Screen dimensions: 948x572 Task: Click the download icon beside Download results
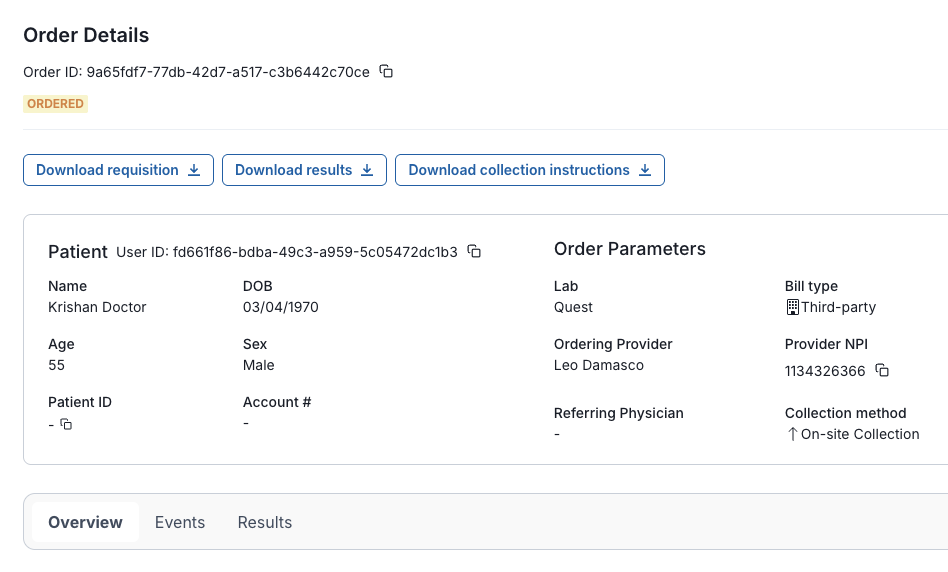367,170
